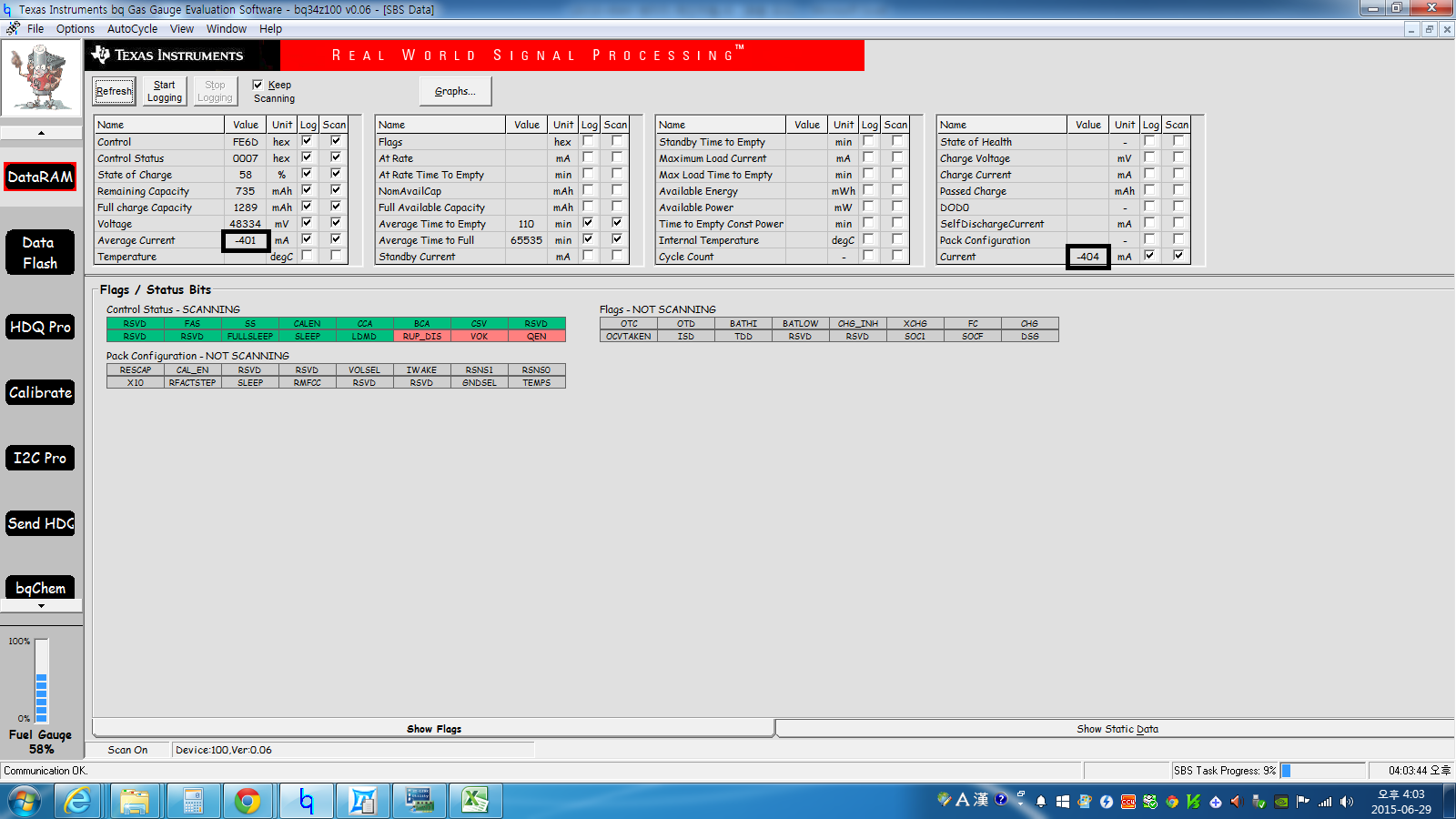The width and height of the screenshot is (1456, 819).
Task: Click the Windows logo tray icon
Action: 1063,802
